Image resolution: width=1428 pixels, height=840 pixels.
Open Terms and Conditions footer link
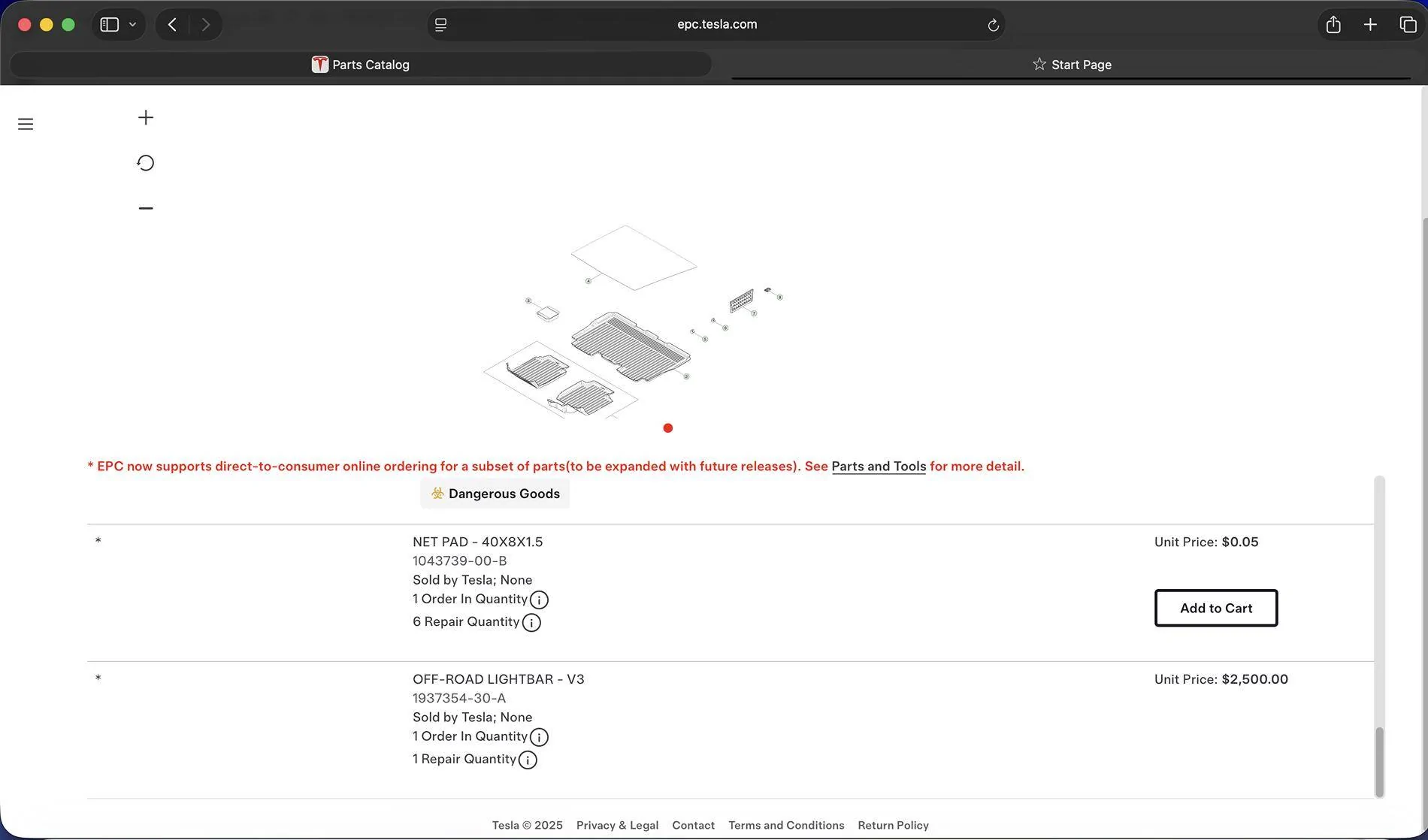tap(786, 825)
